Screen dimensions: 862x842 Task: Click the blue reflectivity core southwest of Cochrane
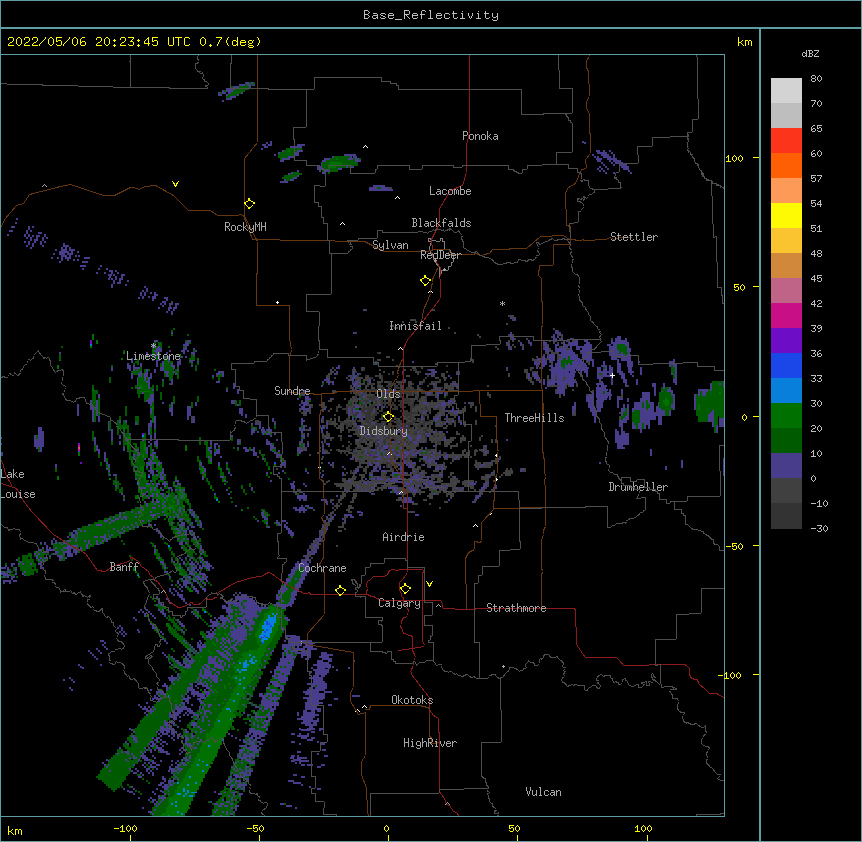click(269, 627)
